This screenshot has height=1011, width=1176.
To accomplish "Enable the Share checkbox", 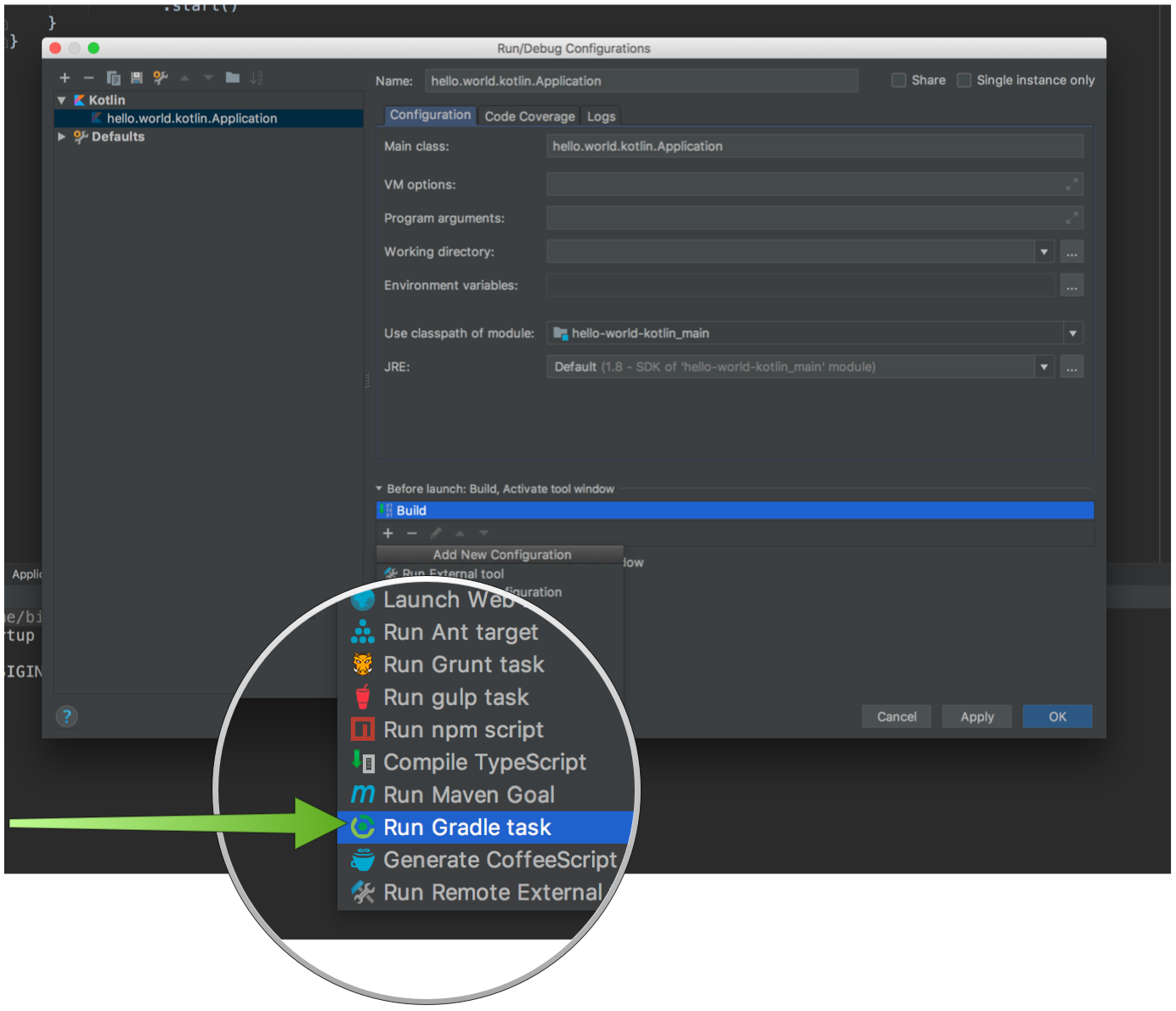I will click(898, 80).
